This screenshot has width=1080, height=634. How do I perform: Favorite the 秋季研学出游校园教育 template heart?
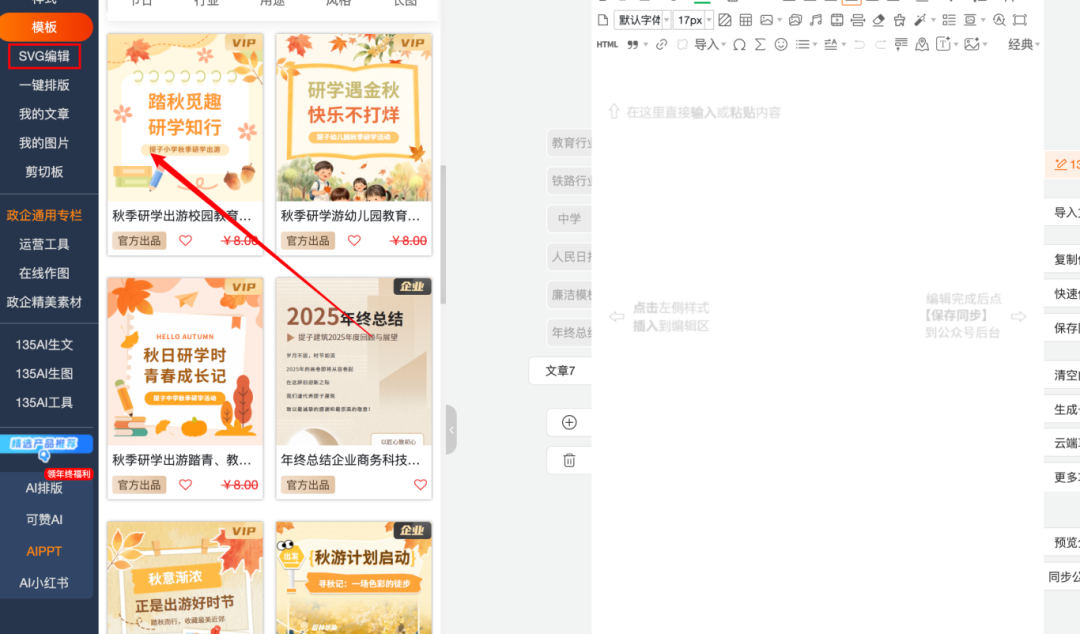tap(185, 240)
